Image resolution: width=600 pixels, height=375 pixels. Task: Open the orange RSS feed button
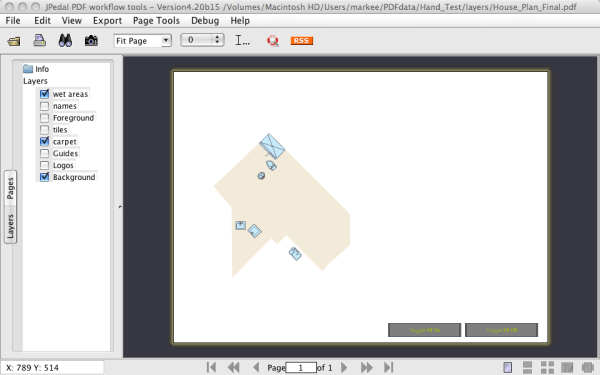[x=302, y=41]
